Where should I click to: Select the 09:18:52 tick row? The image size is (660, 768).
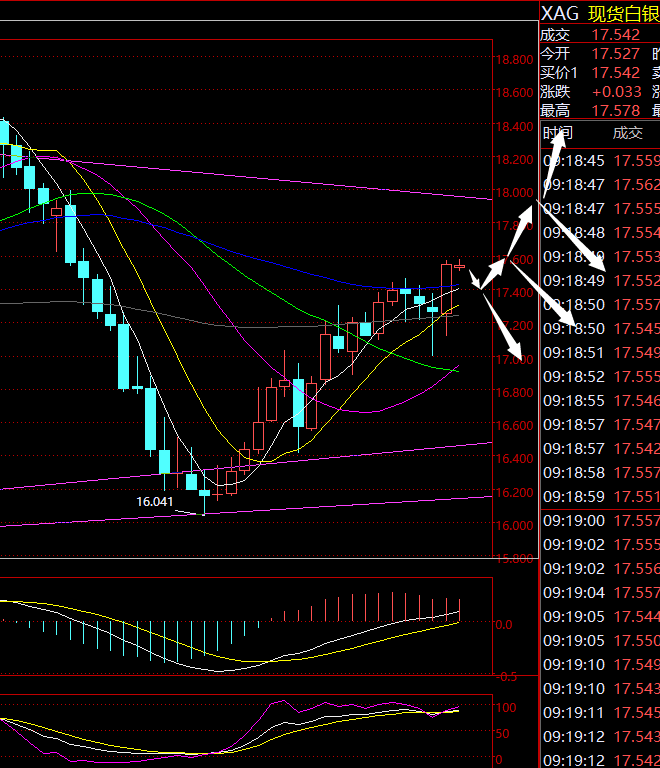coord(598,377)
